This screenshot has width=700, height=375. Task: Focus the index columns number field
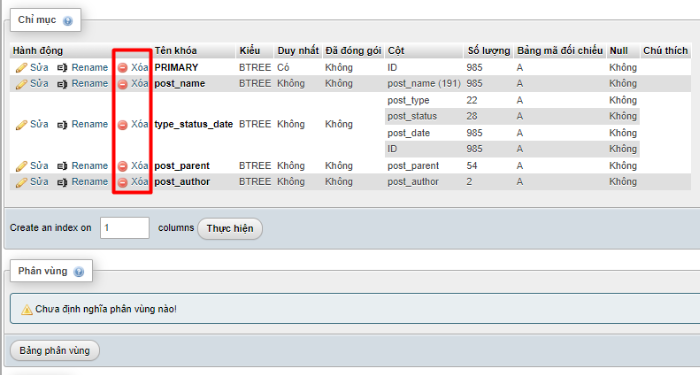125,228
